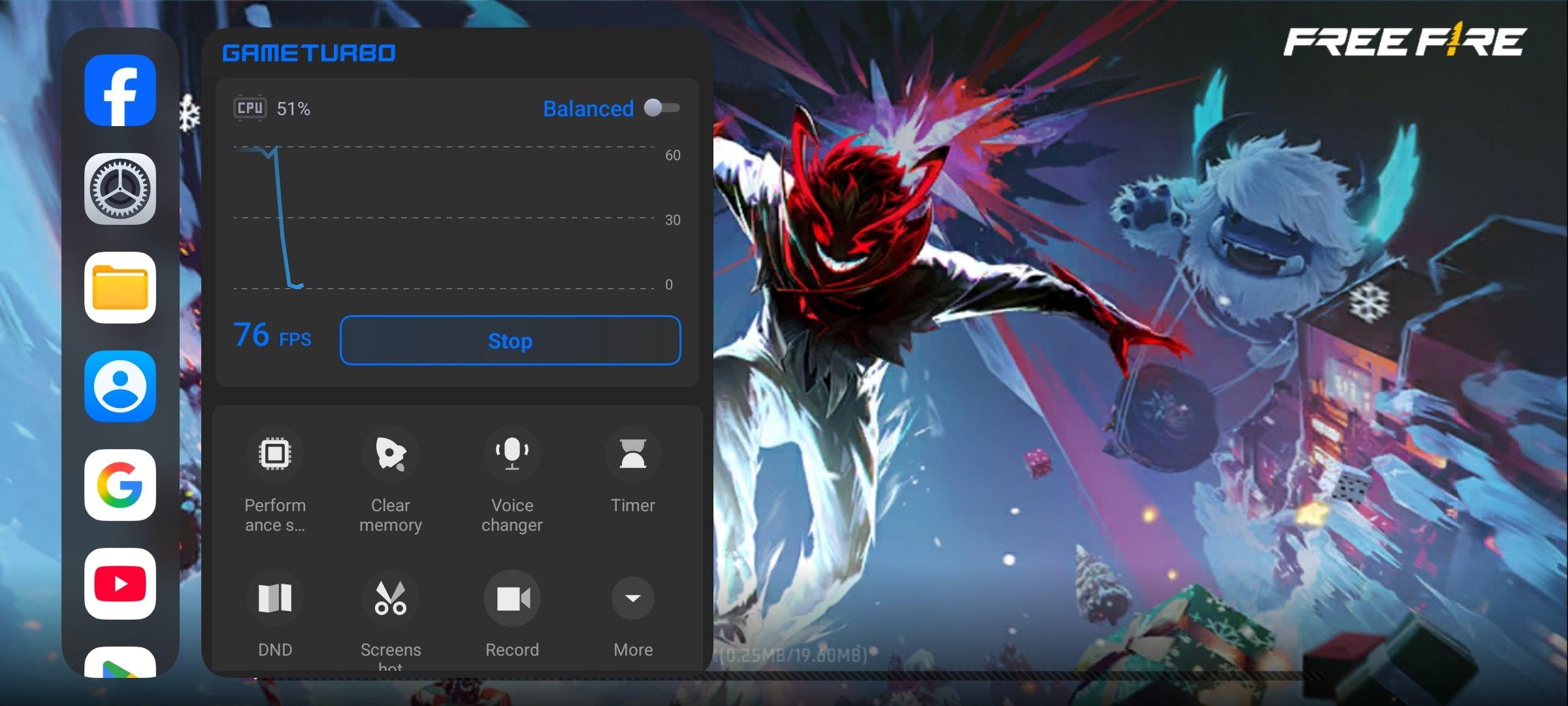The image size is (1568, 706).
Task: Expand the More options arrow
Action: click(632, 598)
